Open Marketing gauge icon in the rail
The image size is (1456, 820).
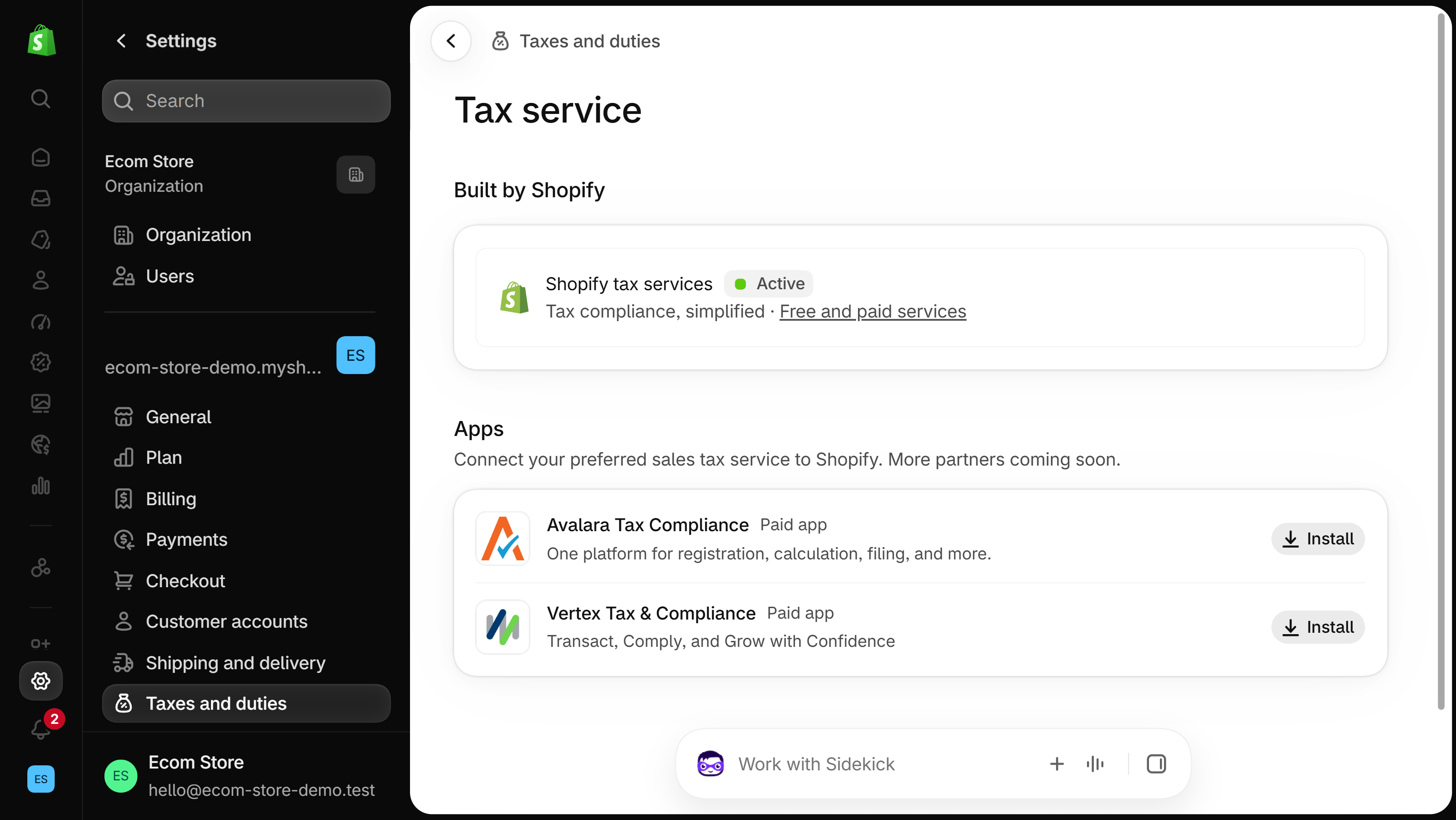(x=41, y=322)
